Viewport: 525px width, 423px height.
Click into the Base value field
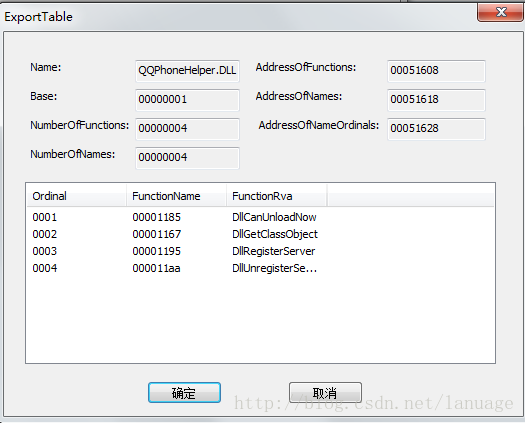(187, 99)
